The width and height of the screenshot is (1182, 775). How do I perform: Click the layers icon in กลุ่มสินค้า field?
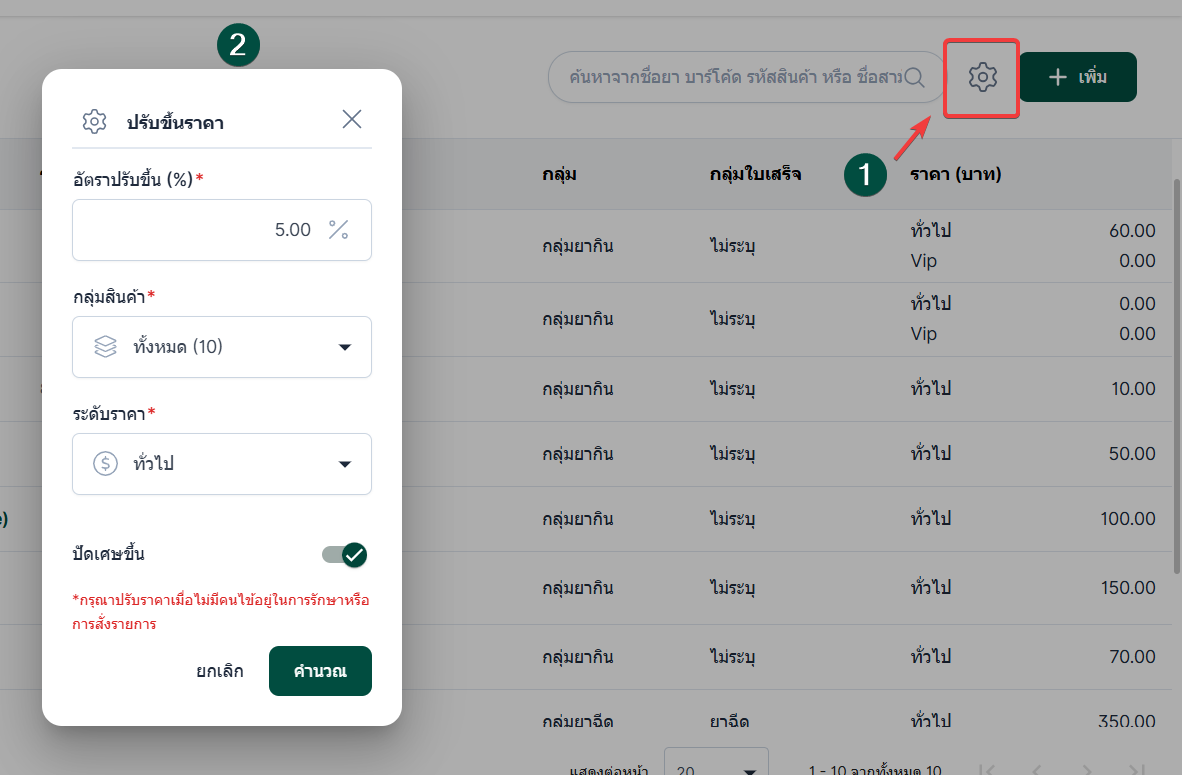coord(105,347)
